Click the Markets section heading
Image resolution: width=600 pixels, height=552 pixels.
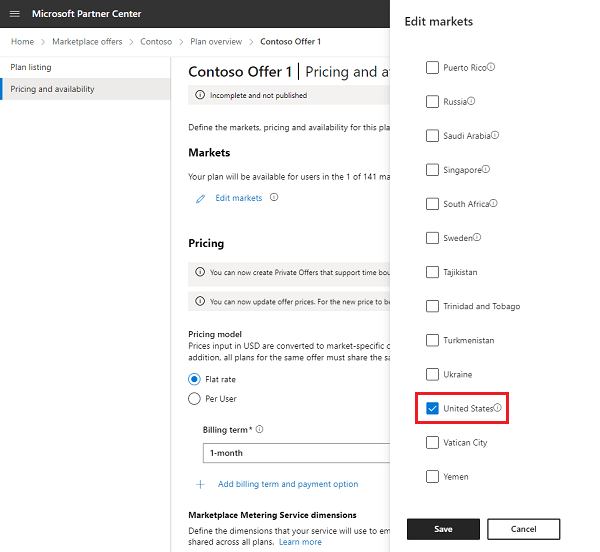tap(209, 153)
